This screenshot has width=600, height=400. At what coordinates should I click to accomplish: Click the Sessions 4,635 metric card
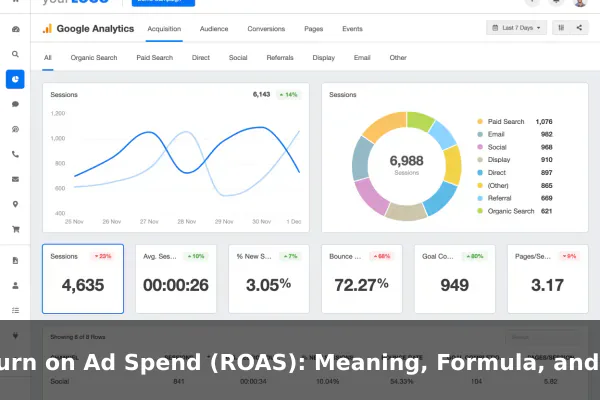[83, 279]
